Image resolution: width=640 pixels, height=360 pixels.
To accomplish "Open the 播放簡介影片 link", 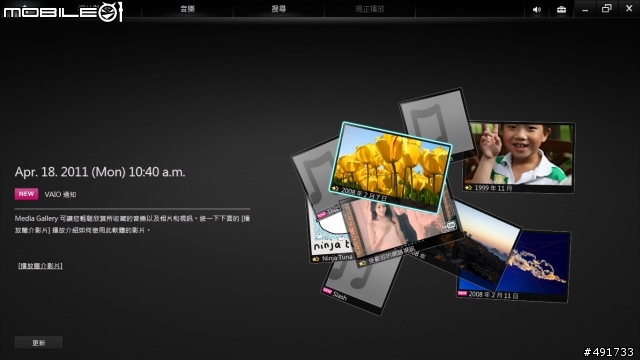I will pos(40,266).
